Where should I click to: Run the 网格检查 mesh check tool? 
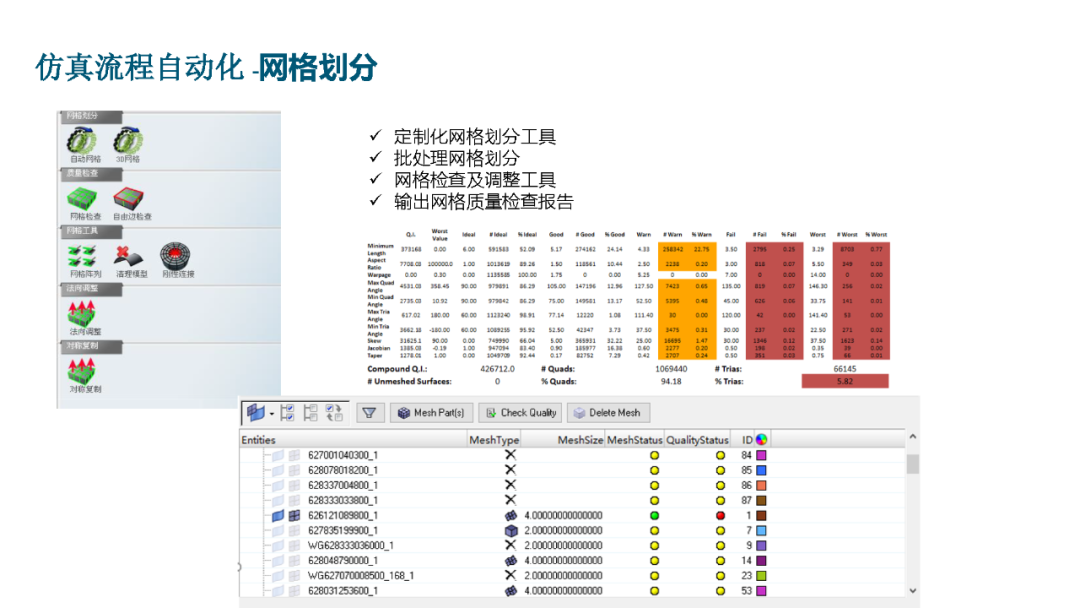point(83,202)
